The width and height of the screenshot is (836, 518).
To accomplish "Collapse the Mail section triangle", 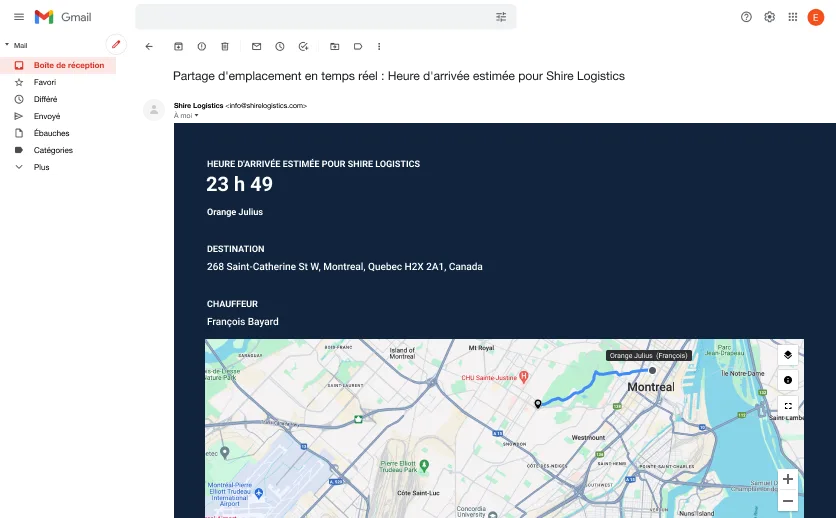I will (x=7, y=45).
